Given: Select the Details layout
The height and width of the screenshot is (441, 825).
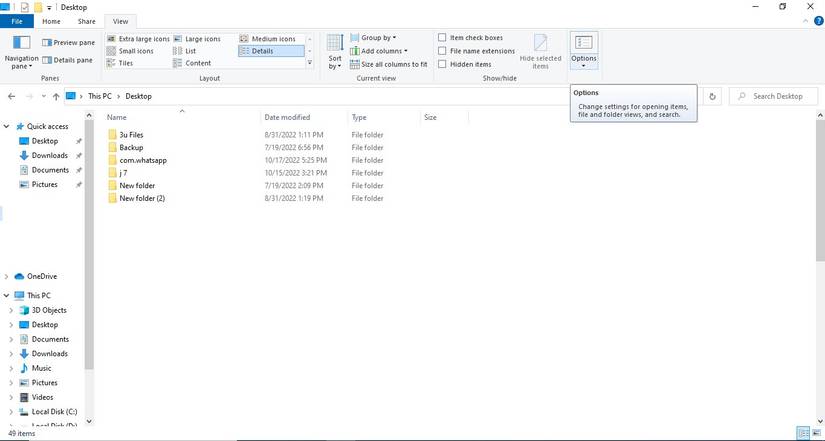Looking at the screenshot, I should click(271, 51).
